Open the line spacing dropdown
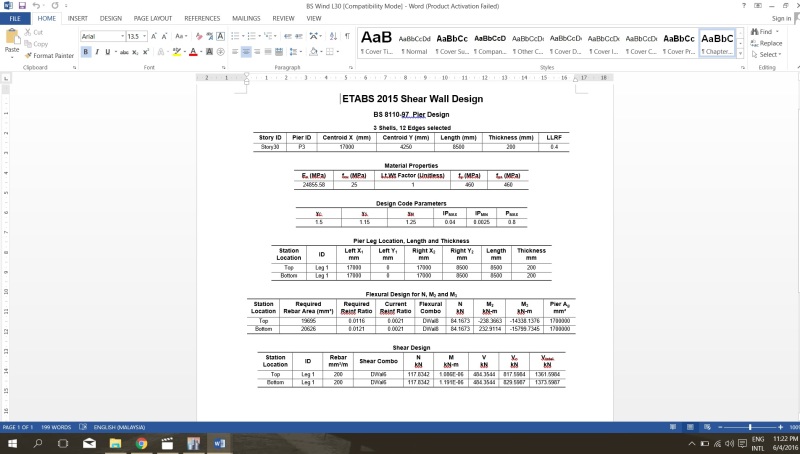The width and height of the screenshot is (800, 454). point(293,52)
